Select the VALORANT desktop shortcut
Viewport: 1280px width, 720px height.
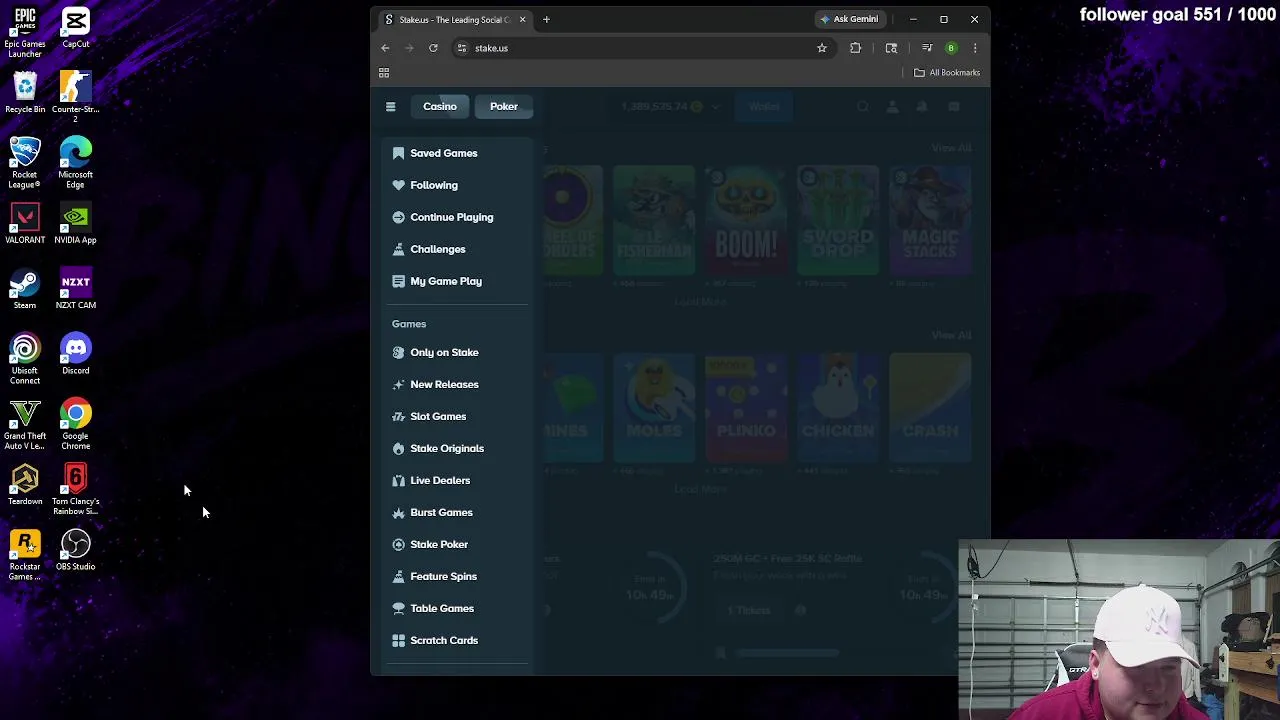pyautogui.click(x=25, y=224)
